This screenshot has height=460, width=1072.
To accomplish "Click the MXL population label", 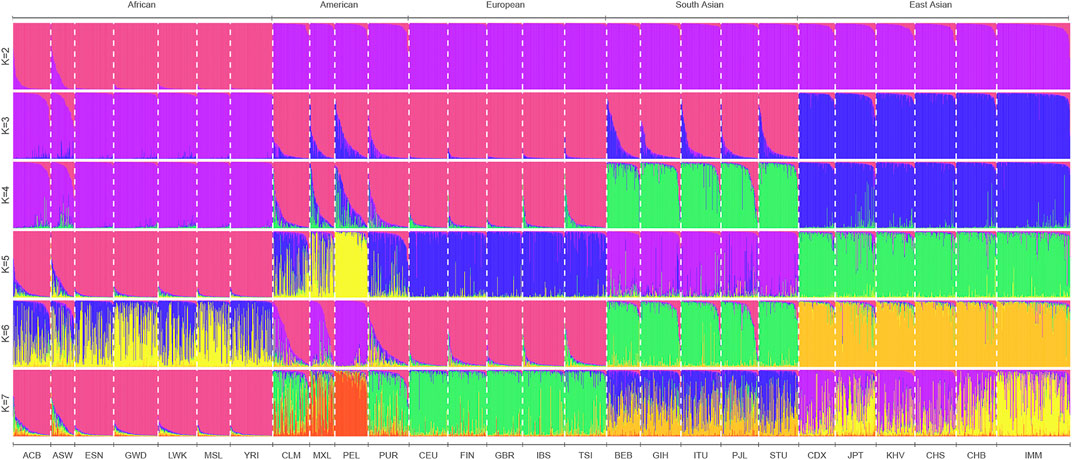I will (322, 454).
